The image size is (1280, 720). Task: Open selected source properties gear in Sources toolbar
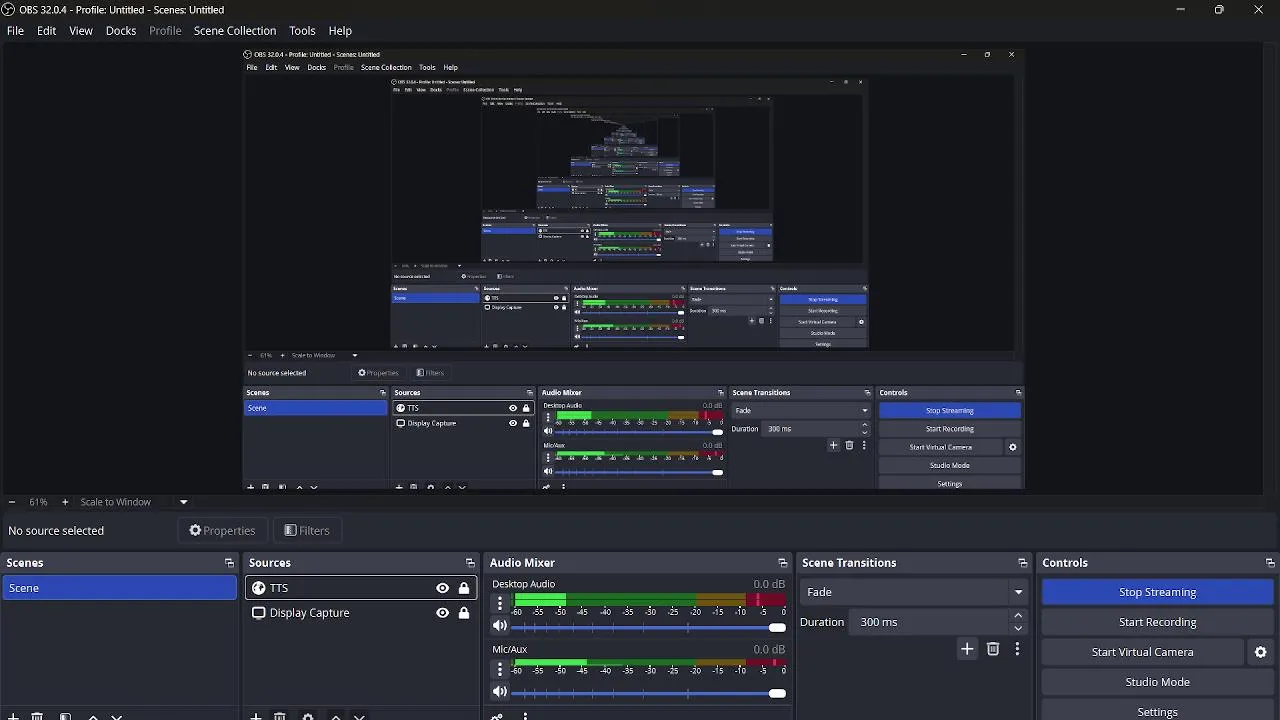coord(308,716)
